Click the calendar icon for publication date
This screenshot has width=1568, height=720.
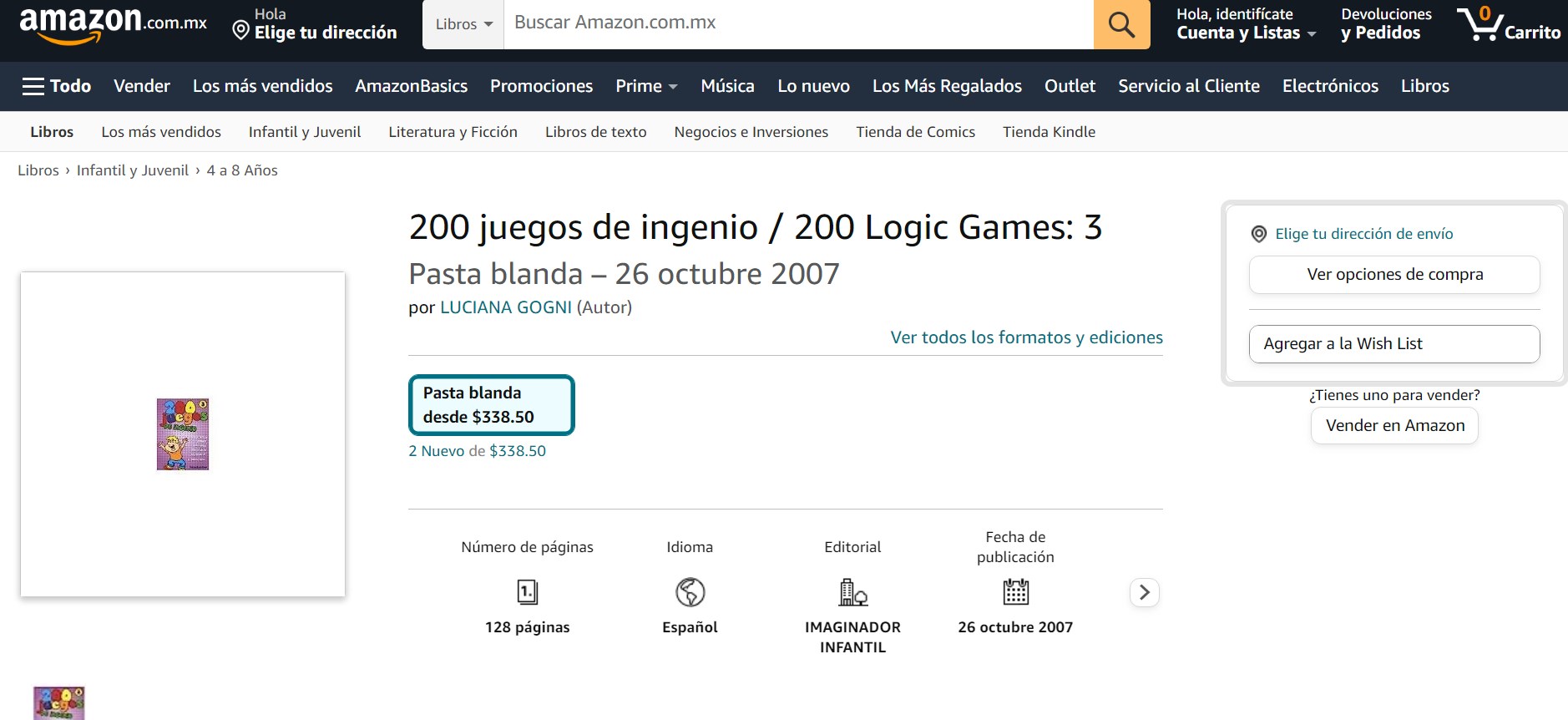coord(1015,592)
